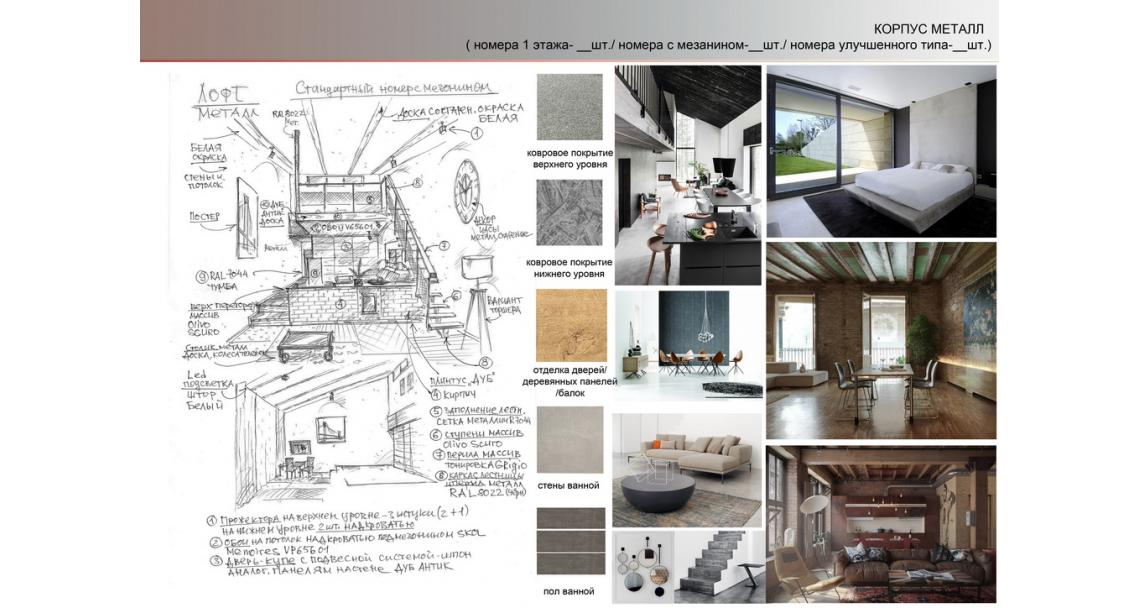The image size is (1140, 608).
Task: Pick the oak wood door finish swatch
Action: pos(571,325)
